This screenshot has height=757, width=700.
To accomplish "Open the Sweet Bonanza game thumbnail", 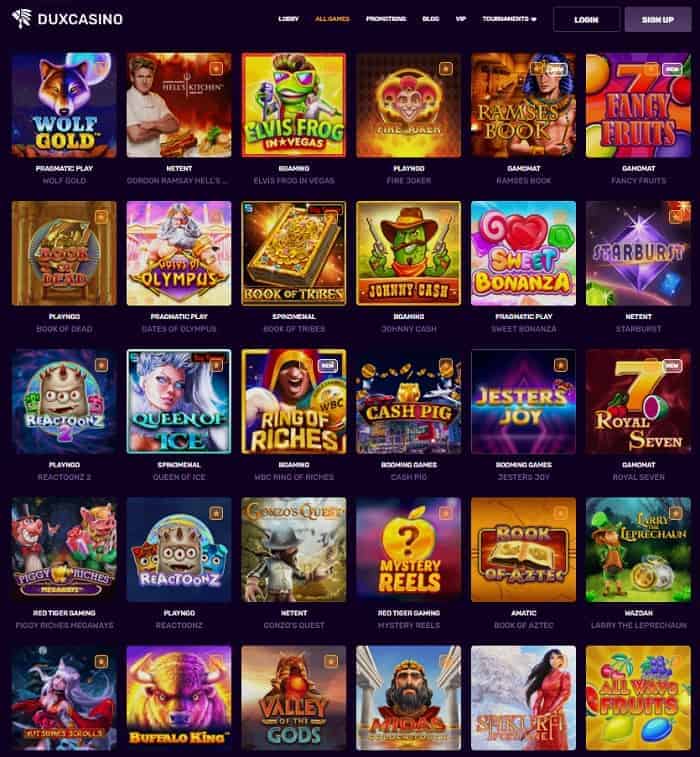I will (x=523, y=253).
